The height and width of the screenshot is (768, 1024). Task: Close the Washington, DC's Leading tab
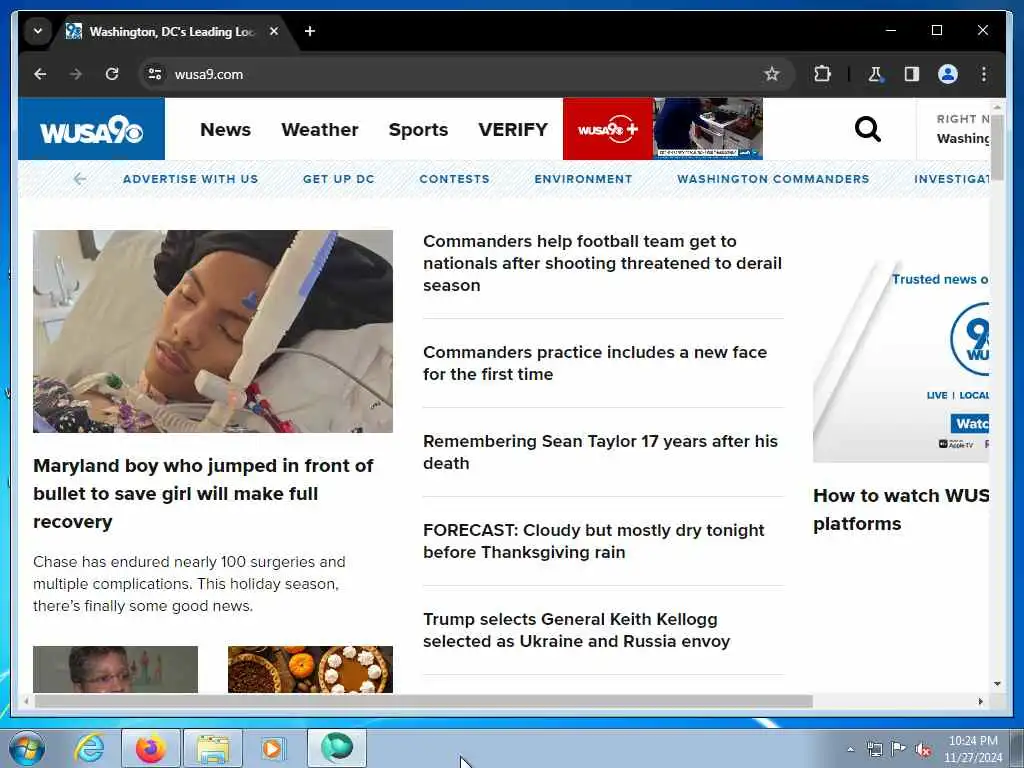pos(274,31)
